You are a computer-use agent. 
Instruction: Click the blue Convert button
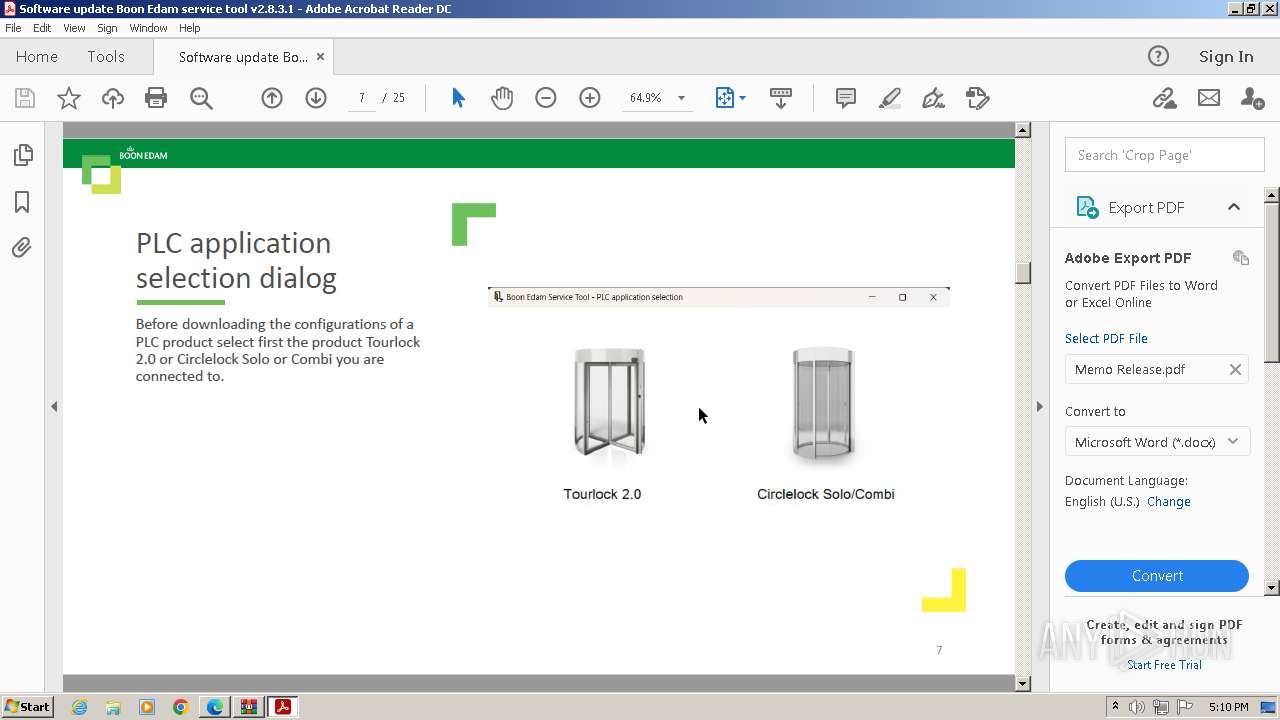1157,576
